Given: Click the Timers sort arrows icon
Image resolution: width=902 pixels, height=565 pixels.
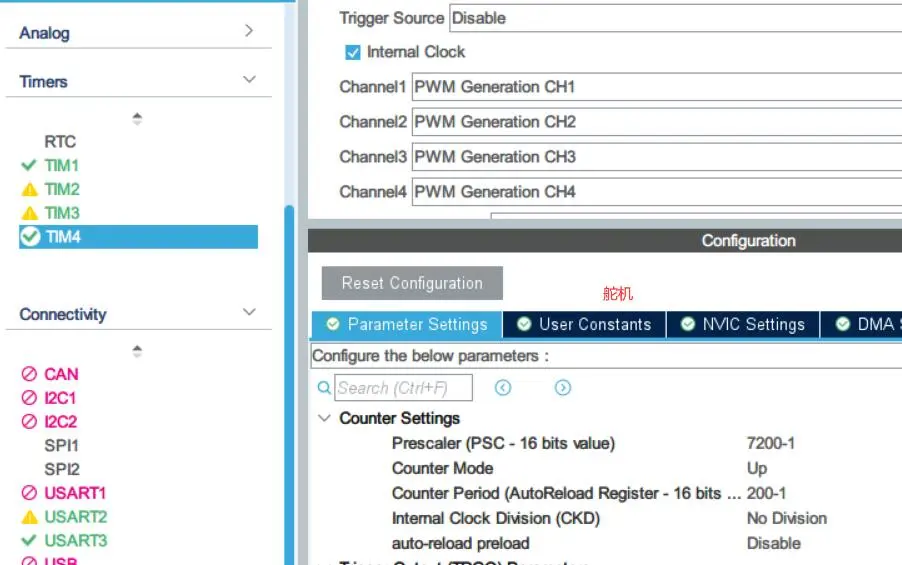Looking at the screenshot, I should [137, 119].
